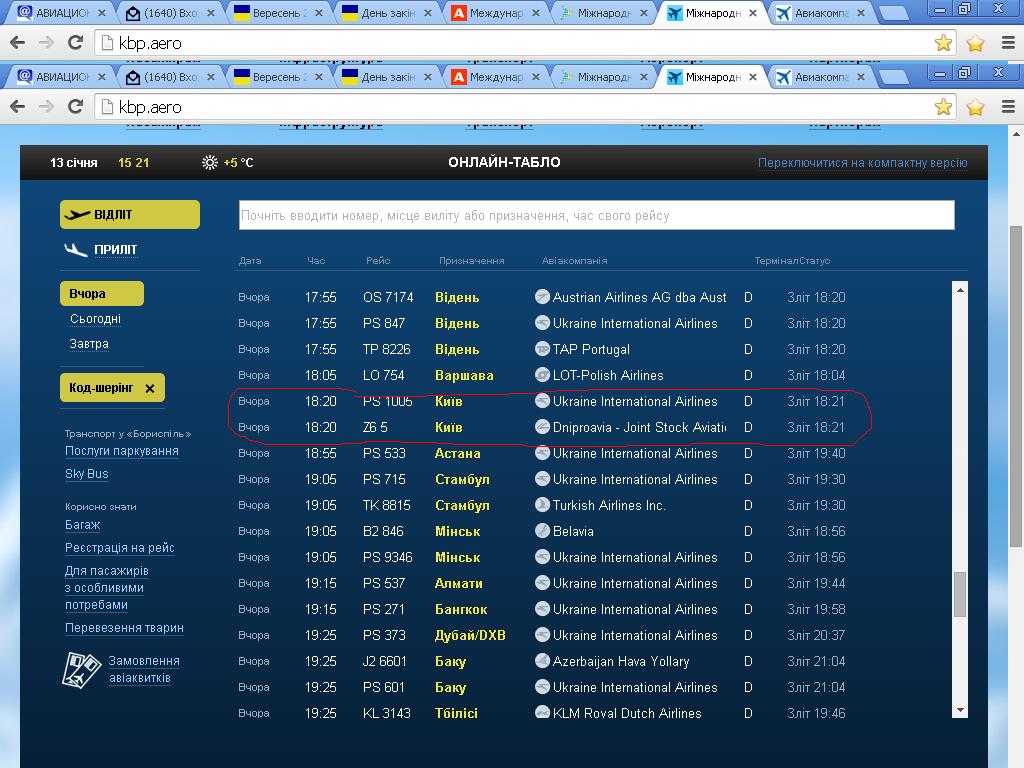Click the Belavia airline logo icon
Screen dimensions: 1024x768
click(x=543, y=531)
